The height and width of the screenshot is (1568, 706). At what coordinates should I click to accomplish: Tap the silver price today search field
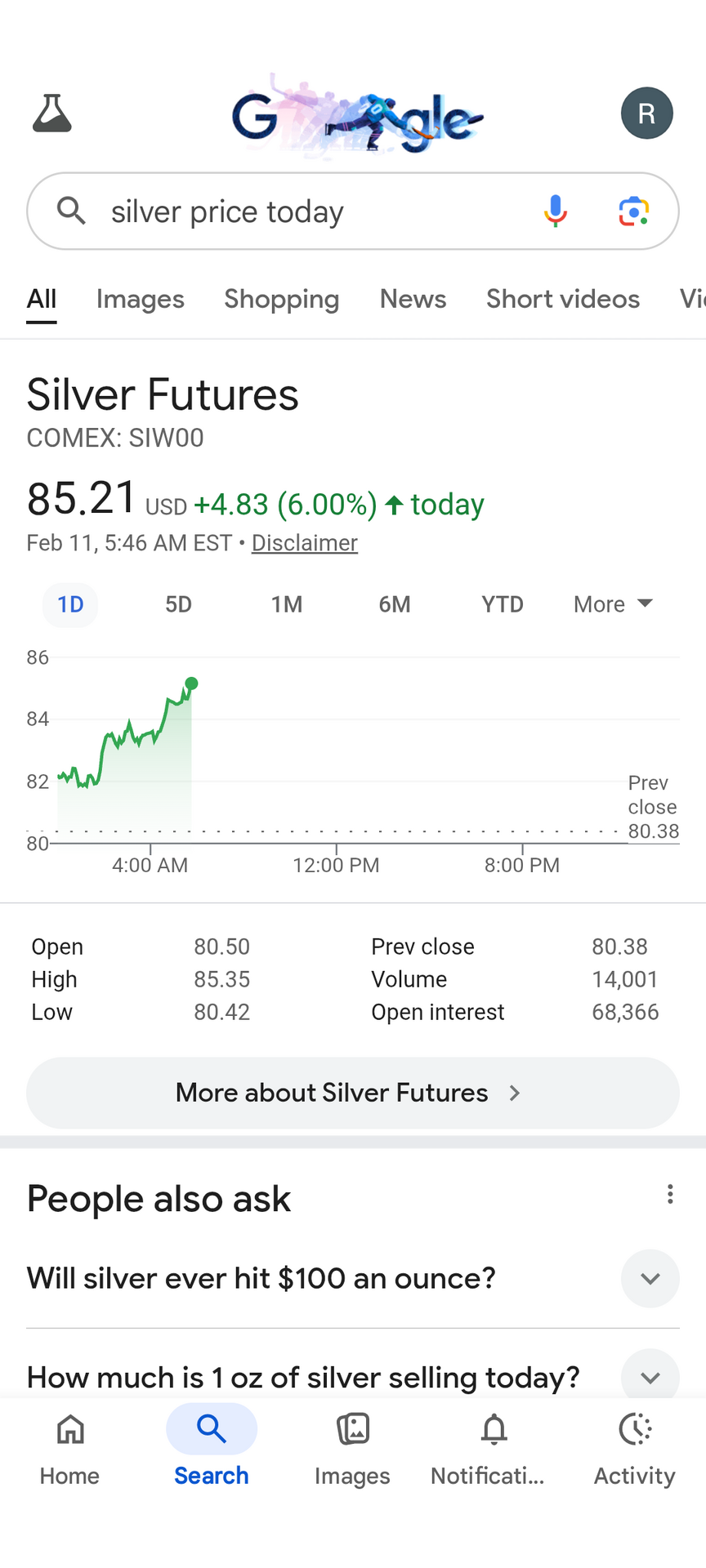pyautogui.click(x=311, y=212)
